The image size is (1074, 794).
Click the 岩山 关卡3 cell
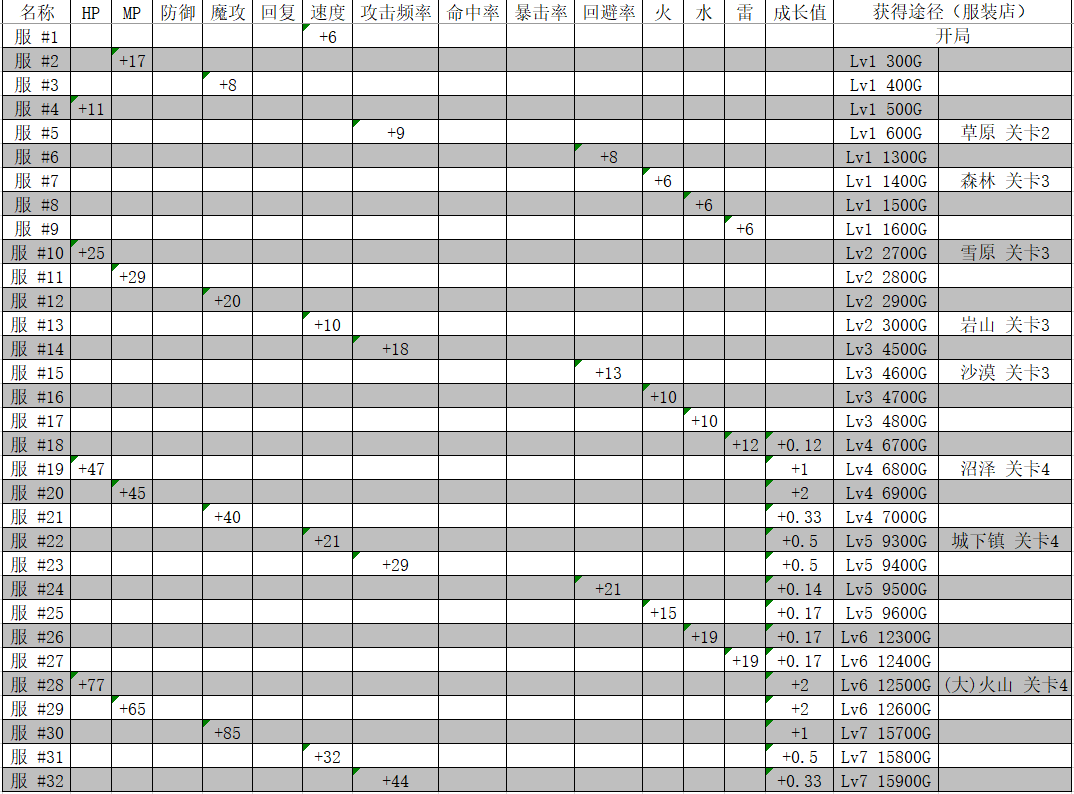1005,324
